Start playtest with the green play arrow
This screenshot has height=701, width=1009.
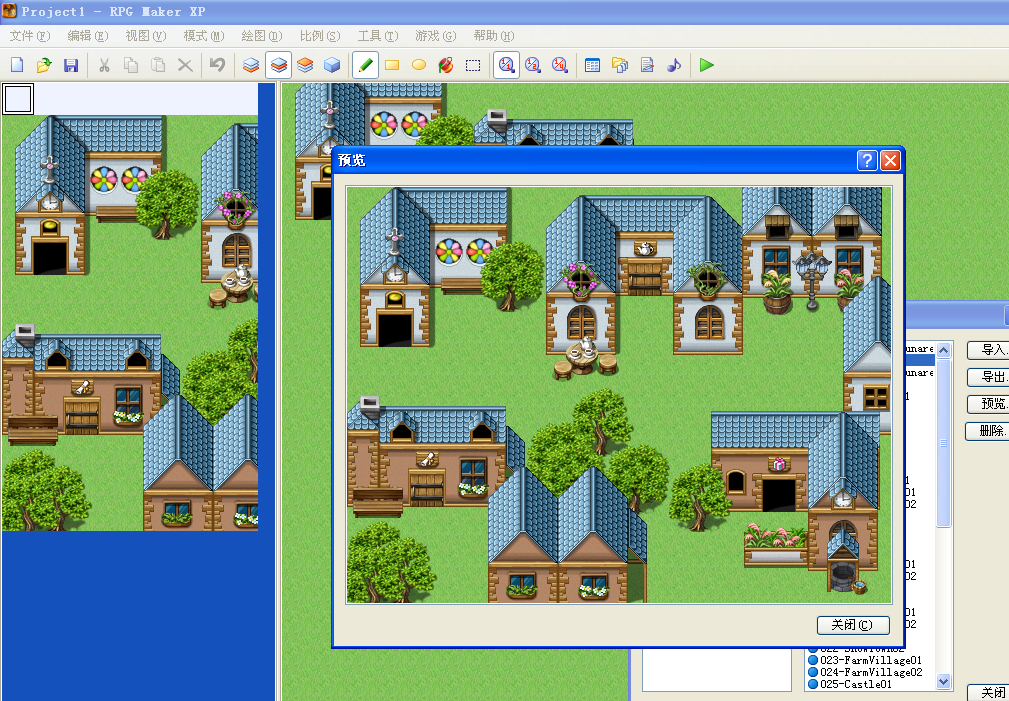(x=707, y=65)
